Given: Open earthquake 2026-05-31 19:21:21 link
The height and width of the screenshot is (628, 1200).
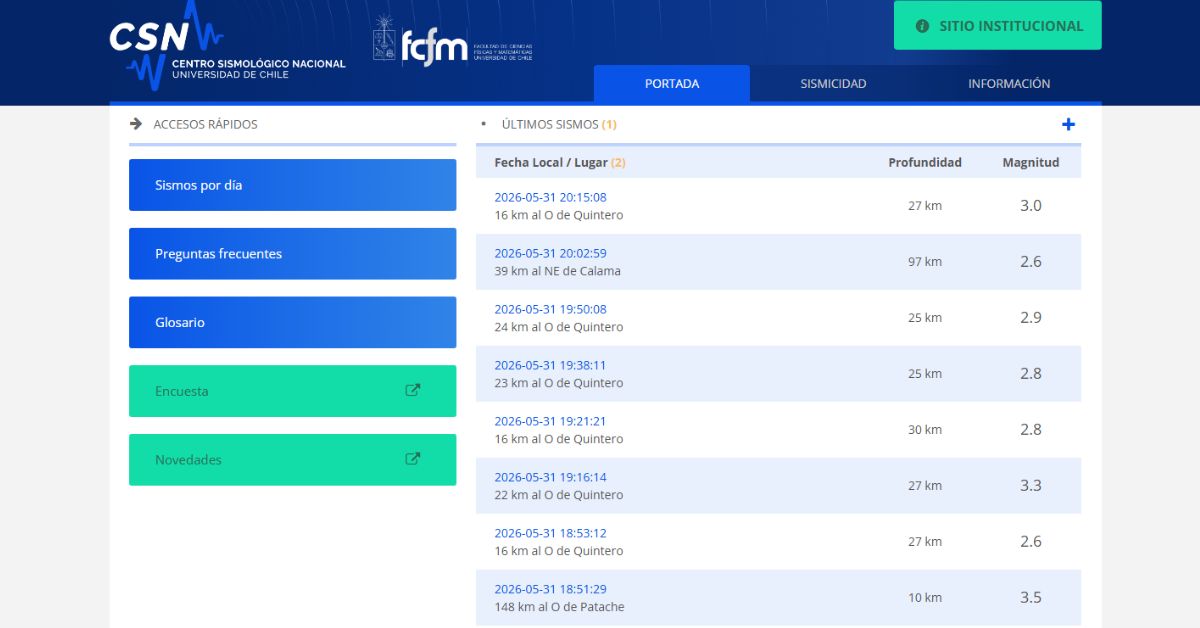Looking at the screenshot, I should pos(550,421).
